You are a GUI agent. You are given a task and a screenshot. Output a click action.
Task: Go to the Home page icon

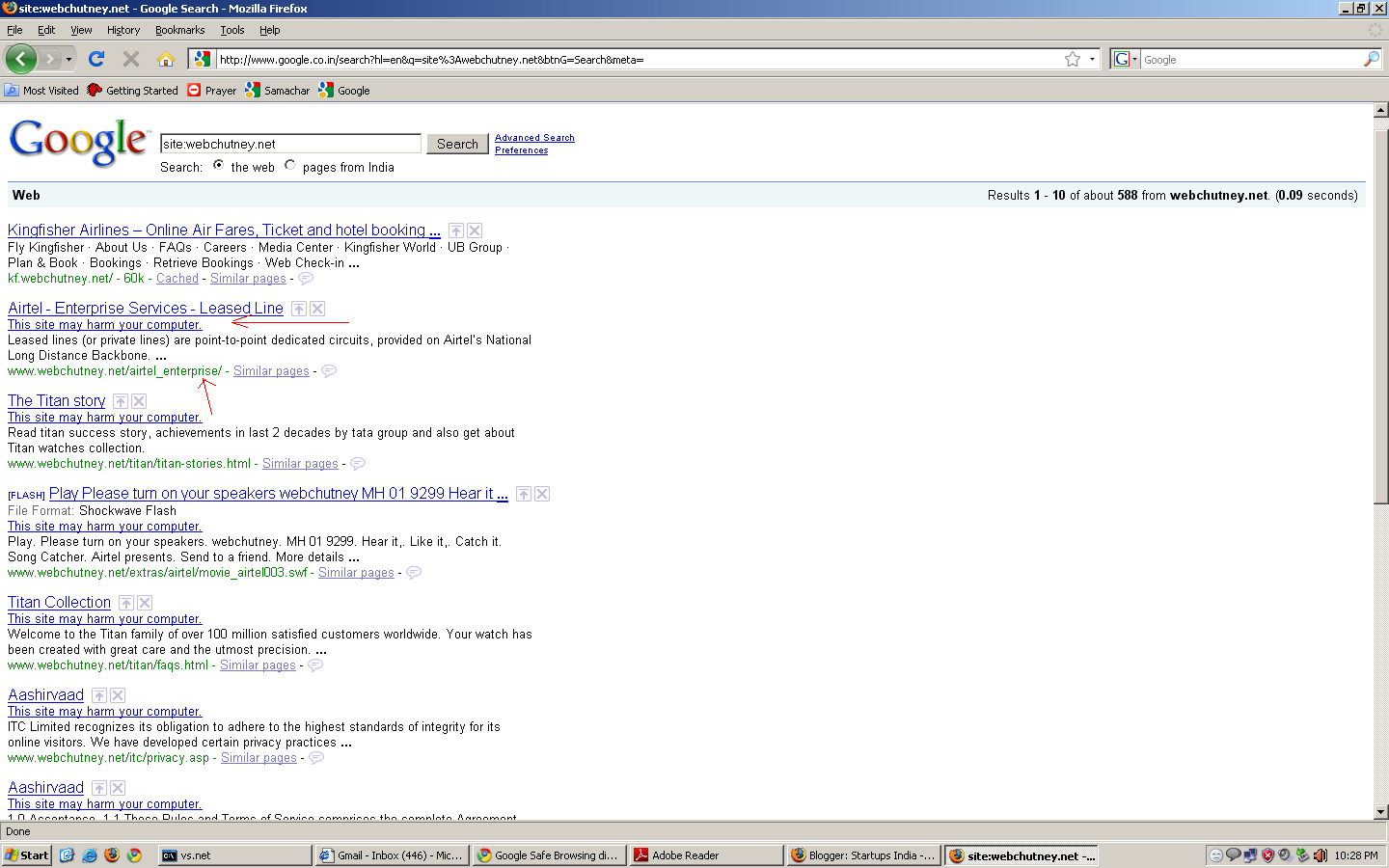pyautogui.click(x=166, y=59)
